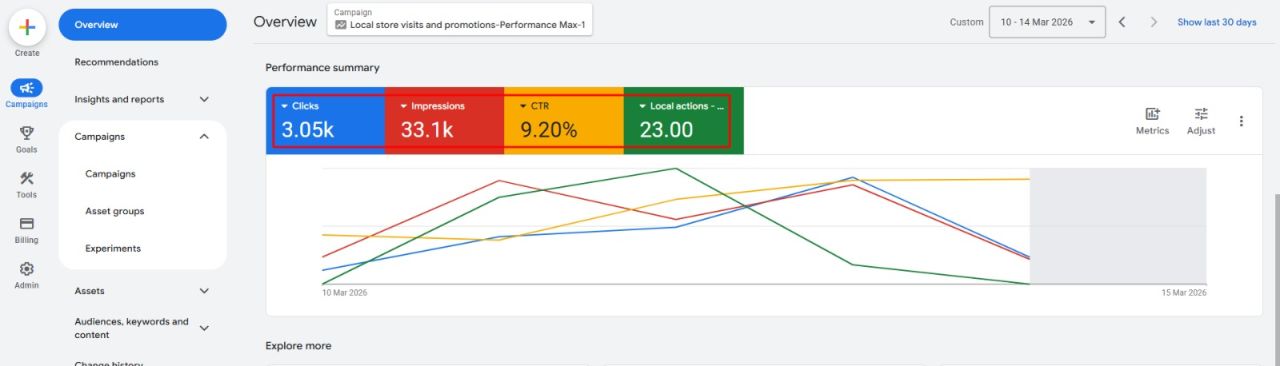Open the Clicks metric dropdown
The image size is (1280, 366).
pyautogui.click(x=284, y=106)
